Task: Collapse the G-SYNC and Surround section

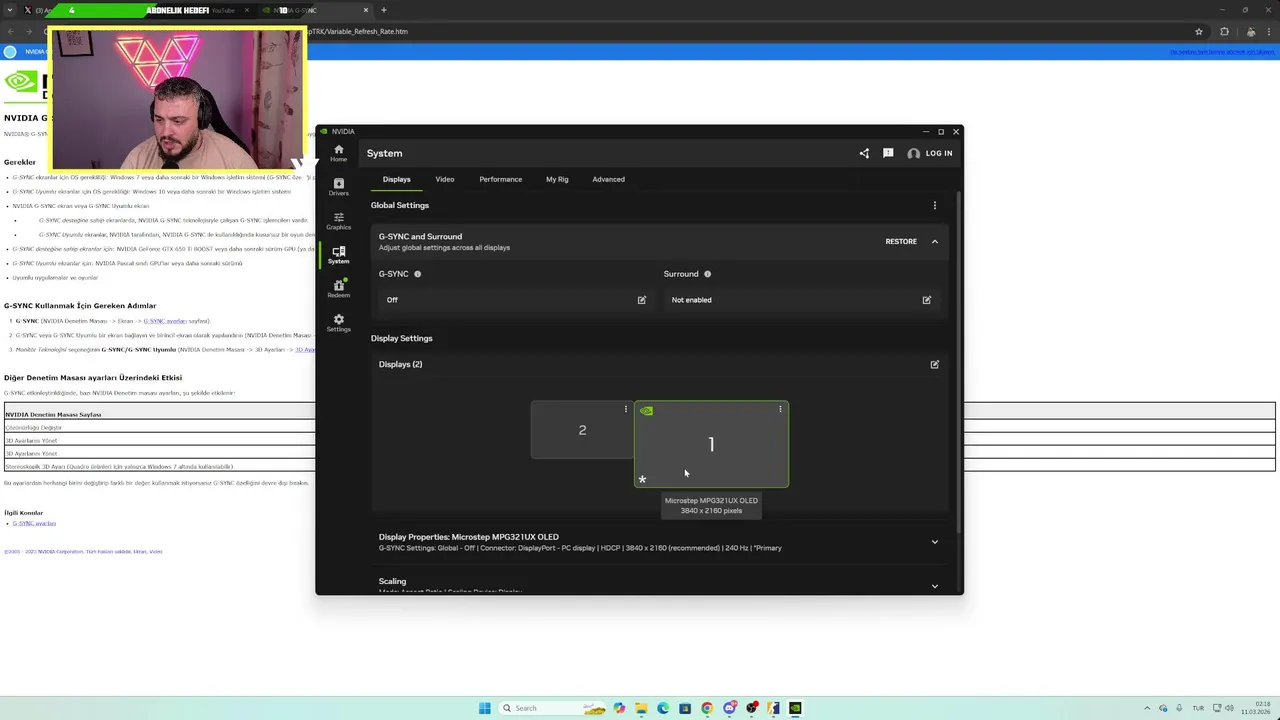Action: point(935,241)
